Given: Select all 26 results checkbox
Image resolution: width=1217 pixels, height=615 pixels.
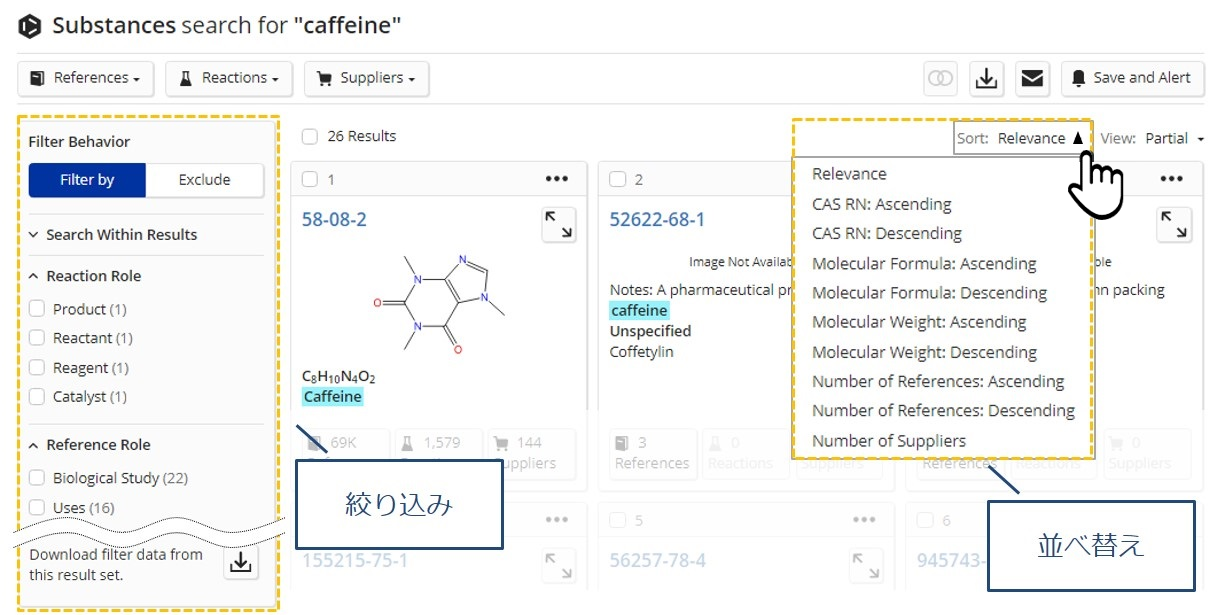Looking at the screenshot, I should click(310, 136).
